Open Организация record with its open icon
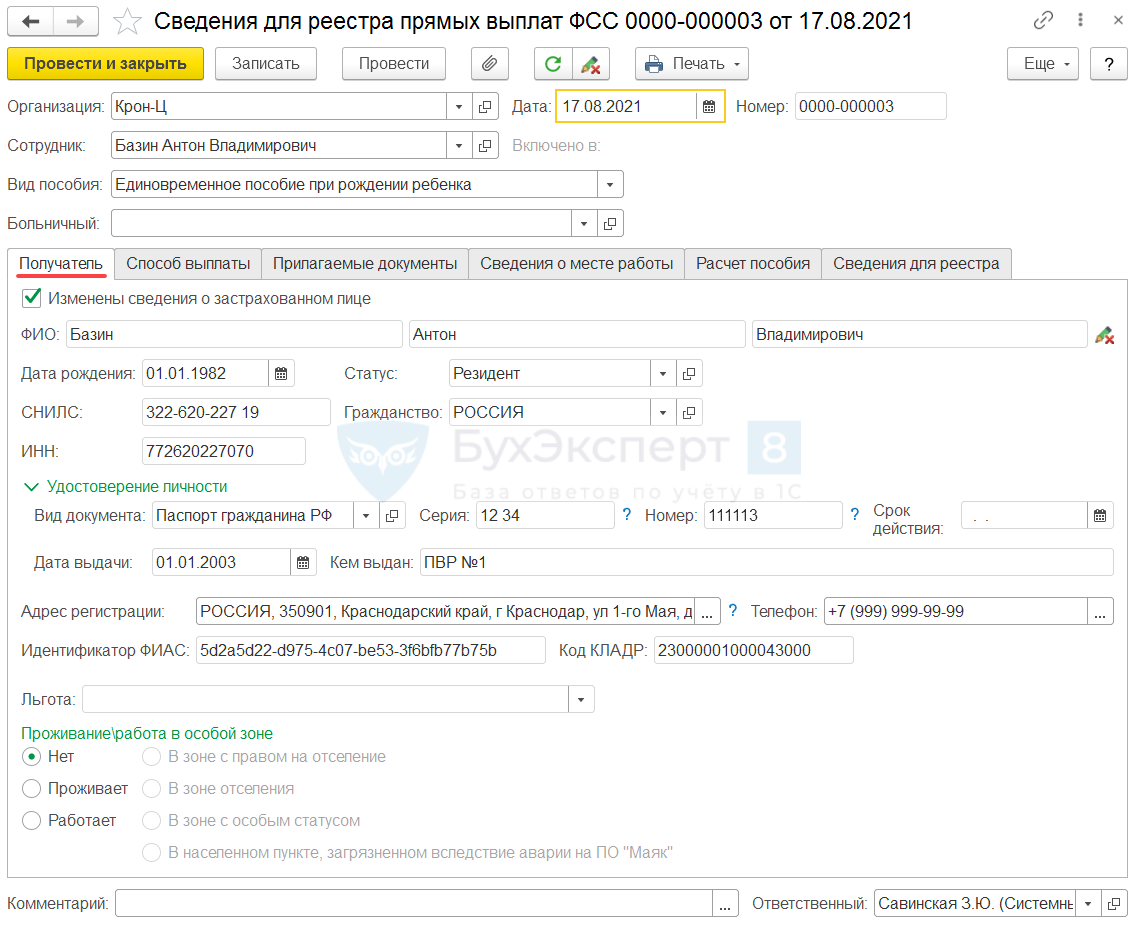The height and width of the screenshot is (925, 1139). [x=485, y=107]
